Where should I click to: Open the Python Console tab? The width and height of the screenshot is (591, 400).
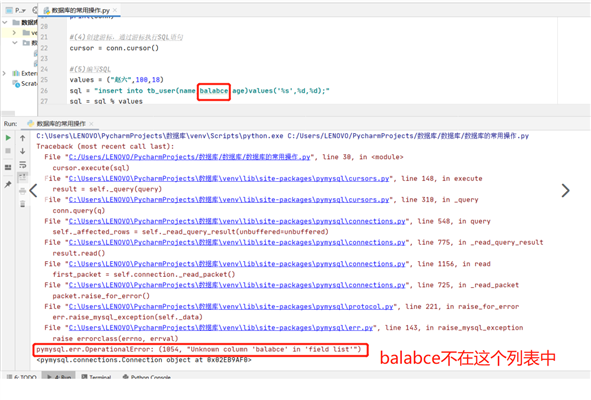147,377
